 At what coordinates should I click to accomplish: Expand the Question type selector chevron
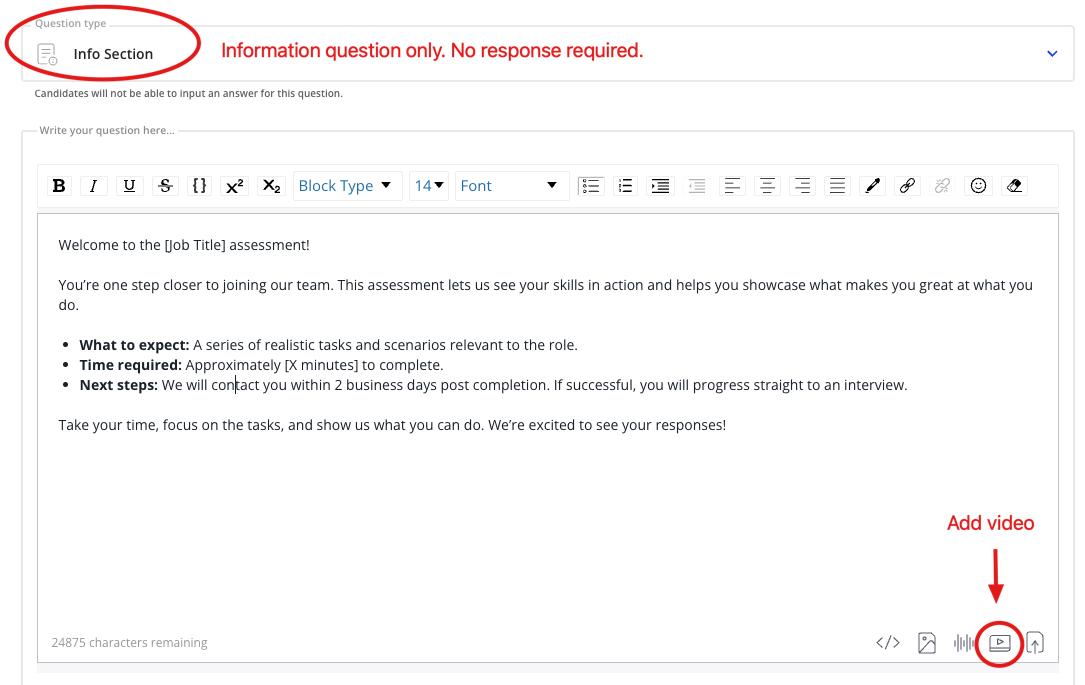point(1052,54)
